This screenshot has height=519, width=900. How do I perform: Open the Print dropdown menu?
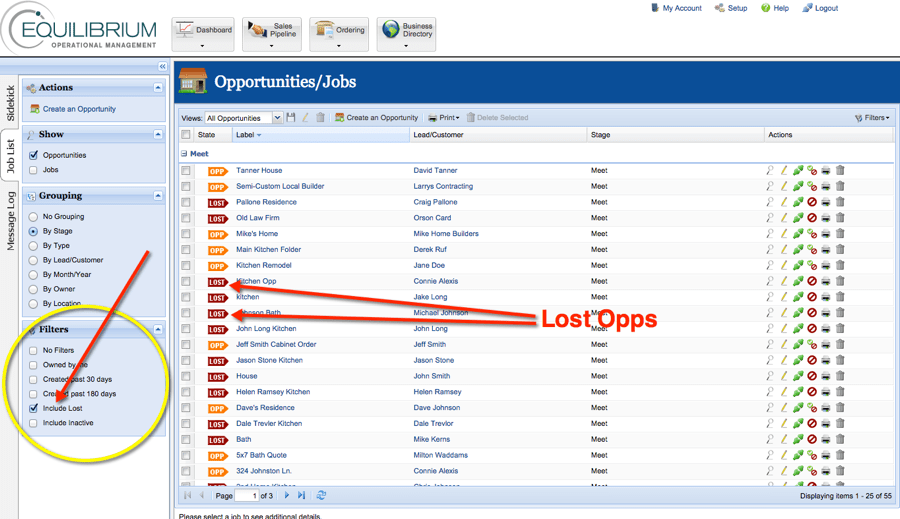[x=445, y=118]
